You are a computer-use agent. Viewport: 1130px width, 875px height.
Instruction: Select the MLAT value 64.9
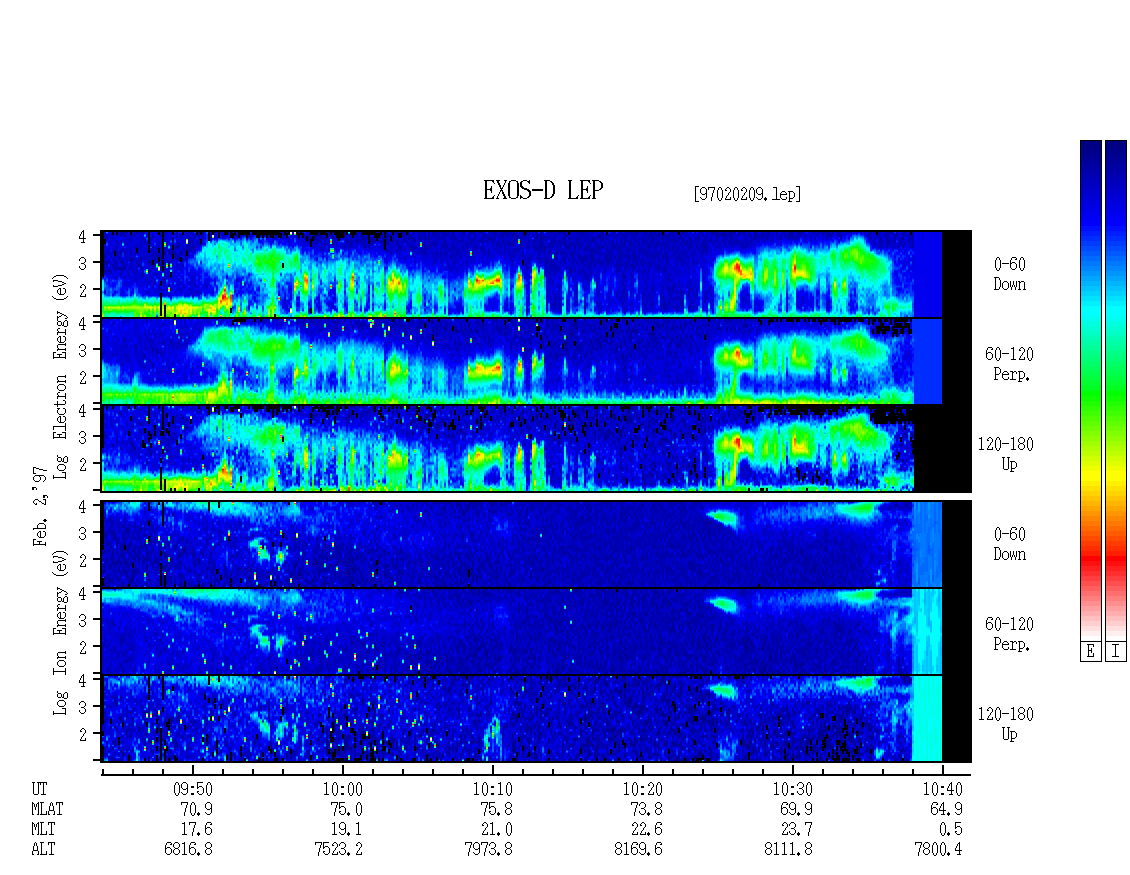[946, 809]
